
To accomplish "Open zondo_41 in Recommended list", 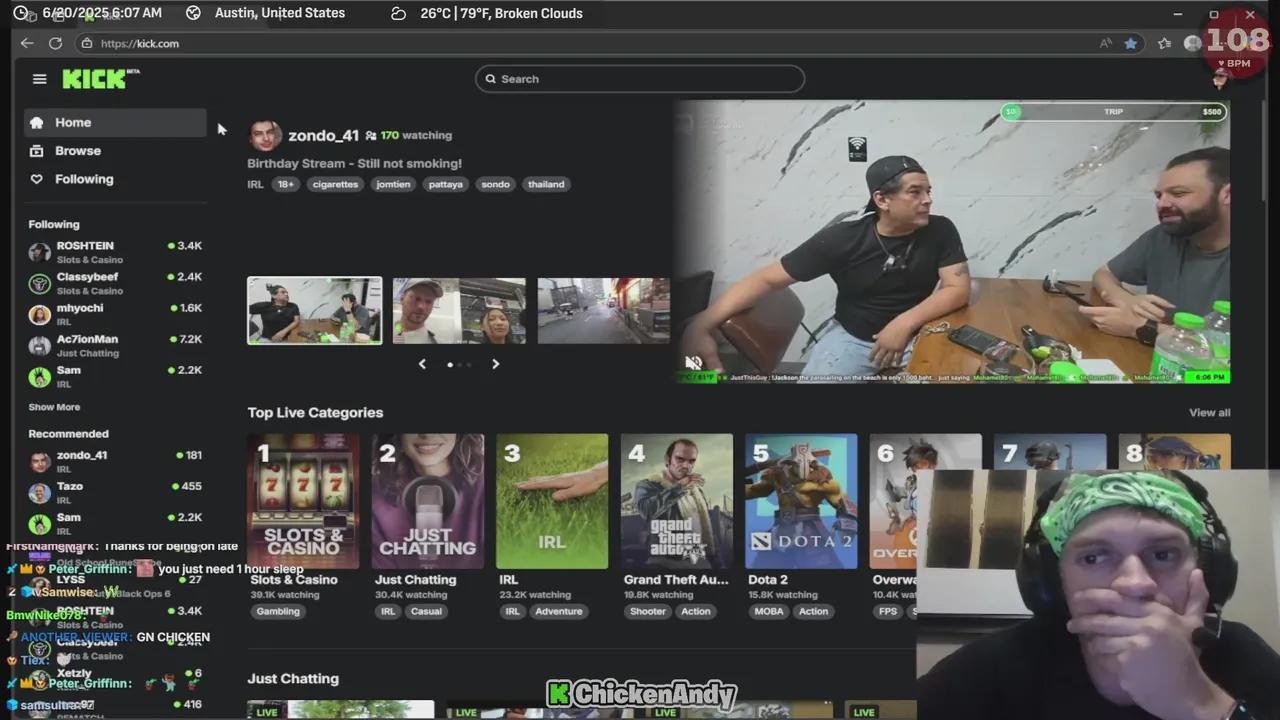I will (115, 461).
